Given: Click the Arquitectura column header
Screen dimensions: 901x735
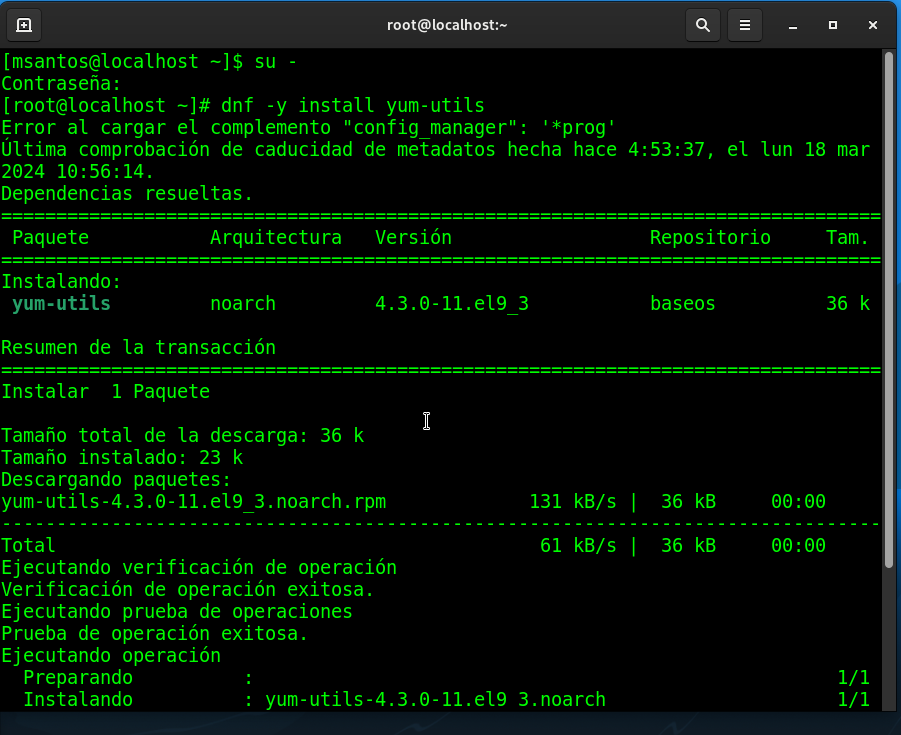Looking at the screenshot, I should (276, 238).
